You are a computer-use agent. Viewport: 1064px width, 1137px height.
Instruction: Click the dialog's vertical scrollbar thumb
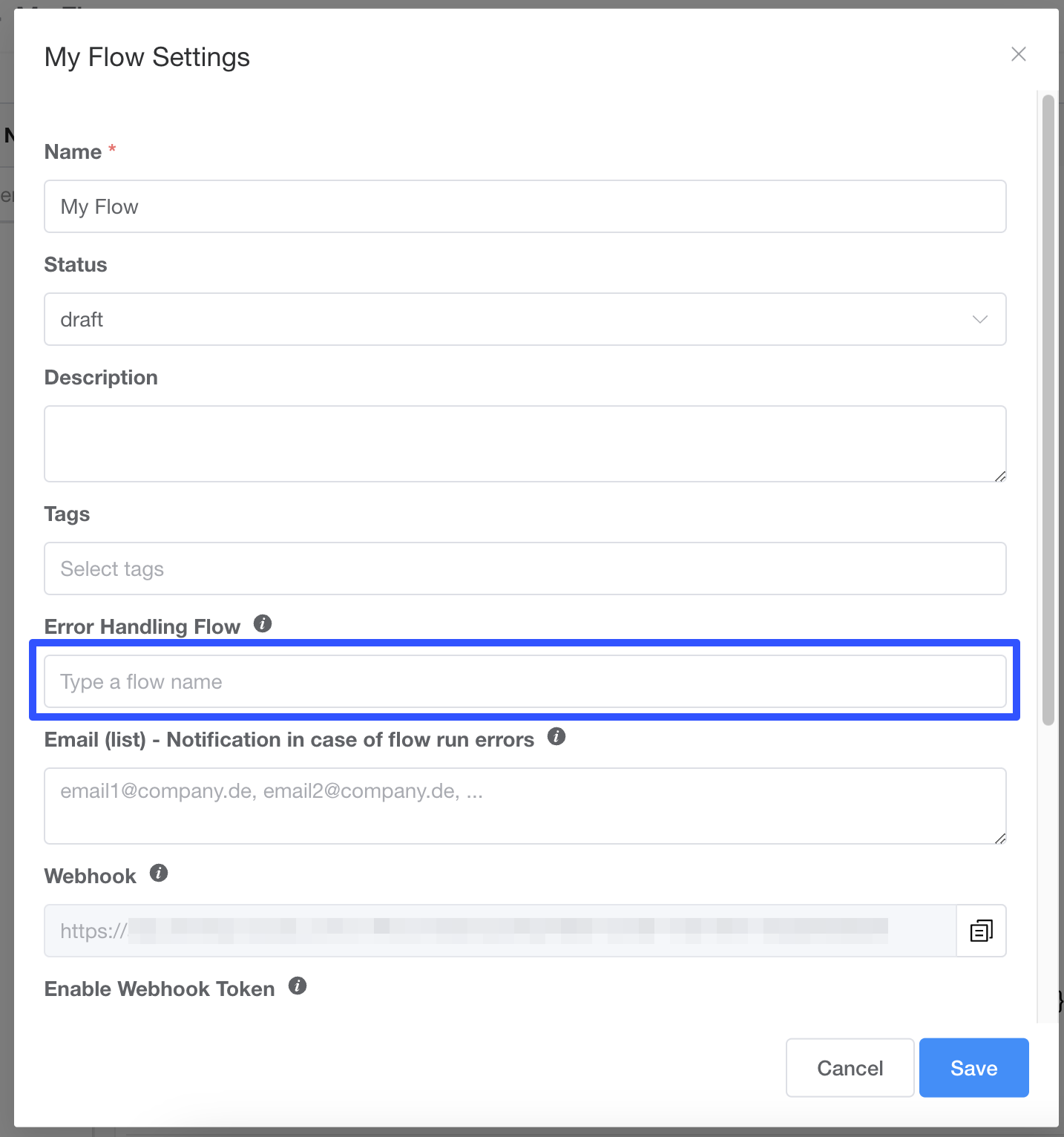coord(1048,408)
